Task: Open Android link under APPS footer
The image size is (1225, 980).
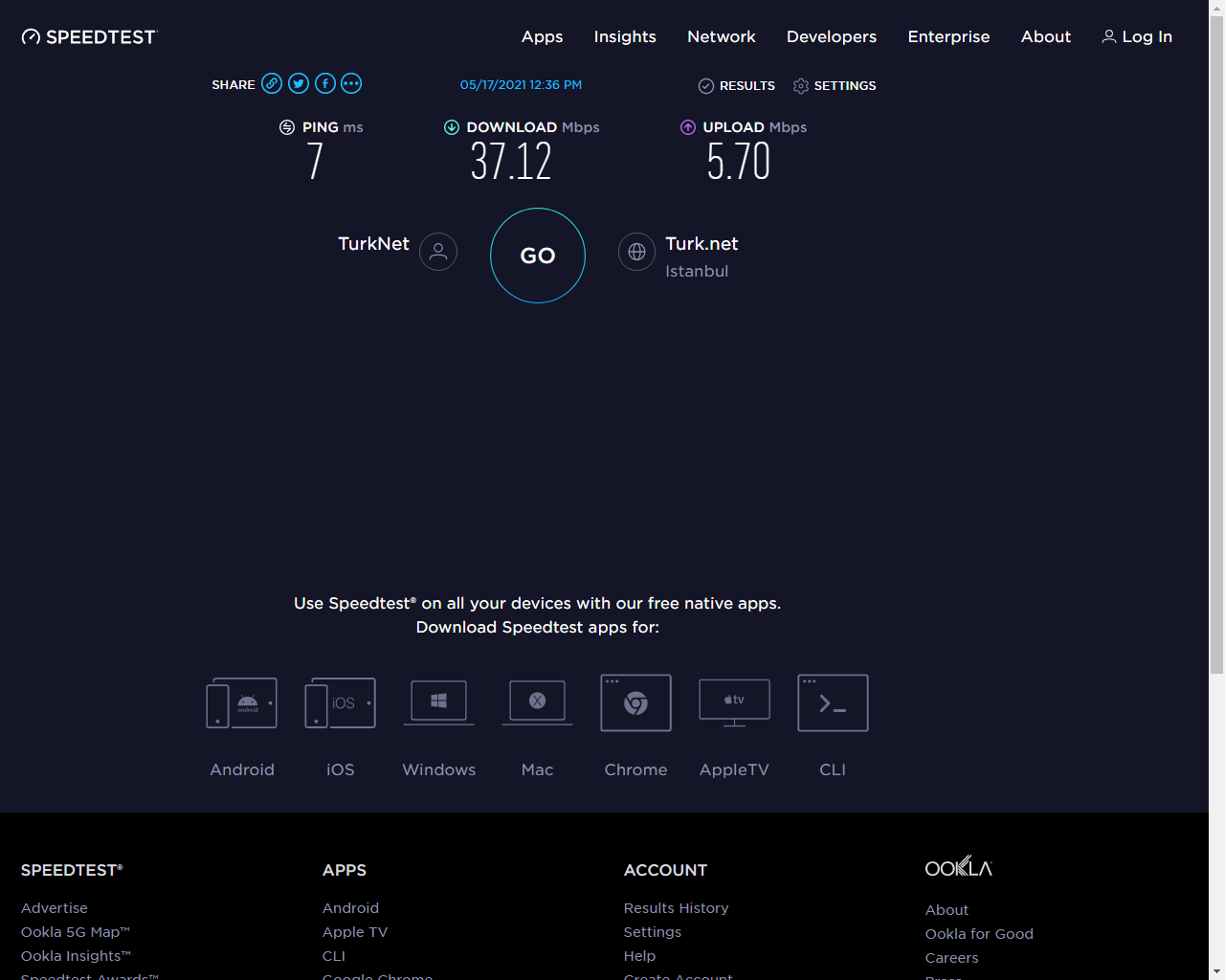Action: 350,907
